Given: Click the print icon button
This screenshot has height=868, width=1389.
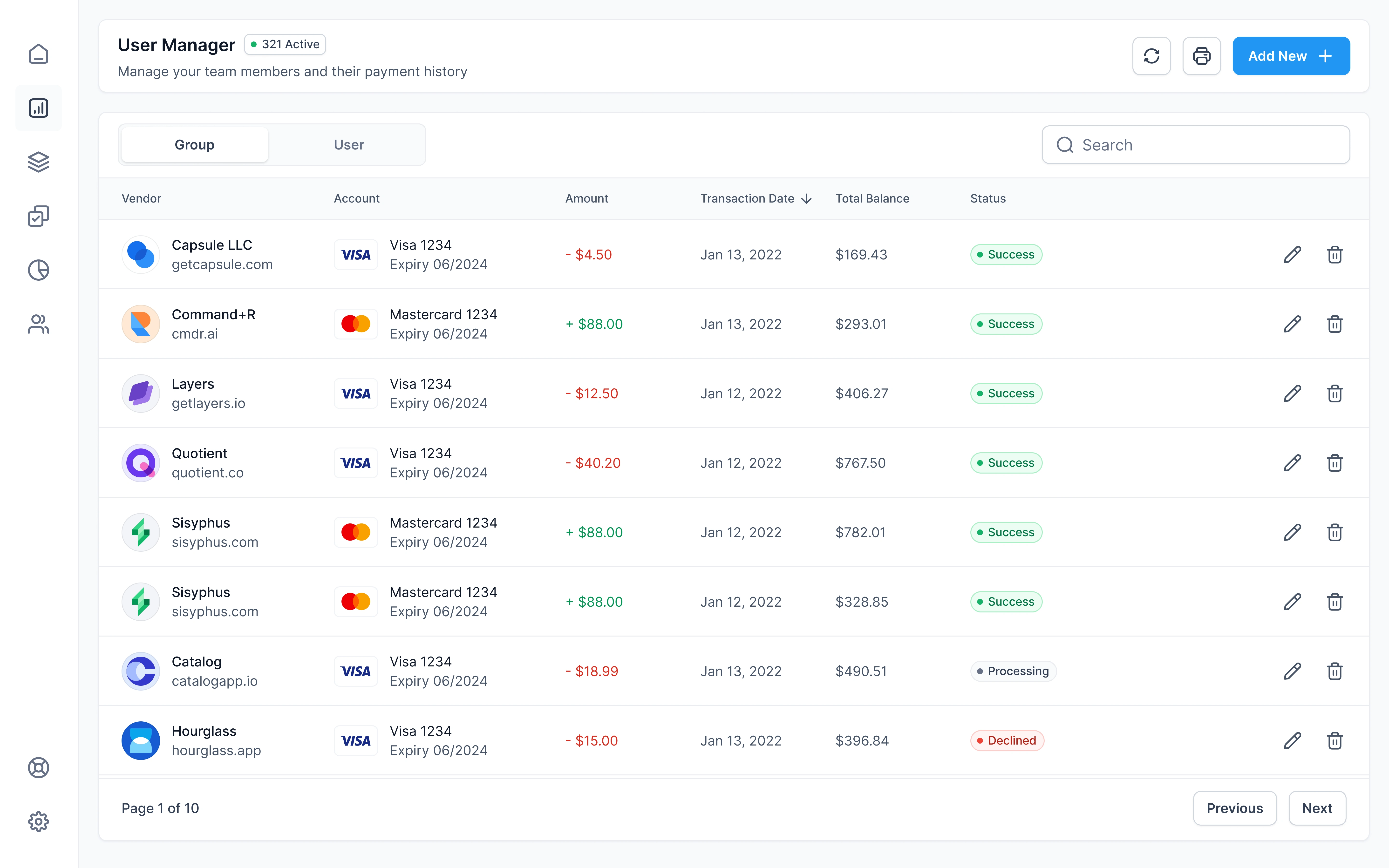Looking at the screenshot, I should (1201, 56).
